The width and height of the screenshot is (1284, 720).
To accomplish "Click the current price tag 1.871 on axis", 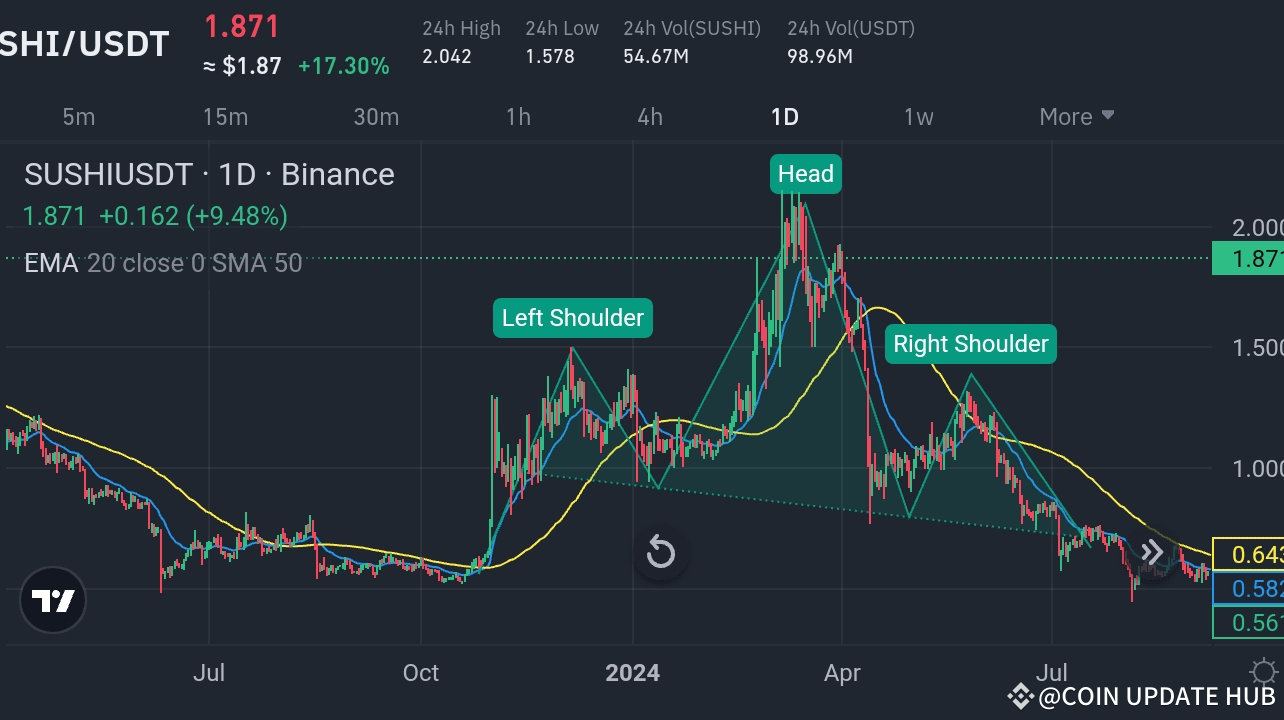I will click(1247, 259).
